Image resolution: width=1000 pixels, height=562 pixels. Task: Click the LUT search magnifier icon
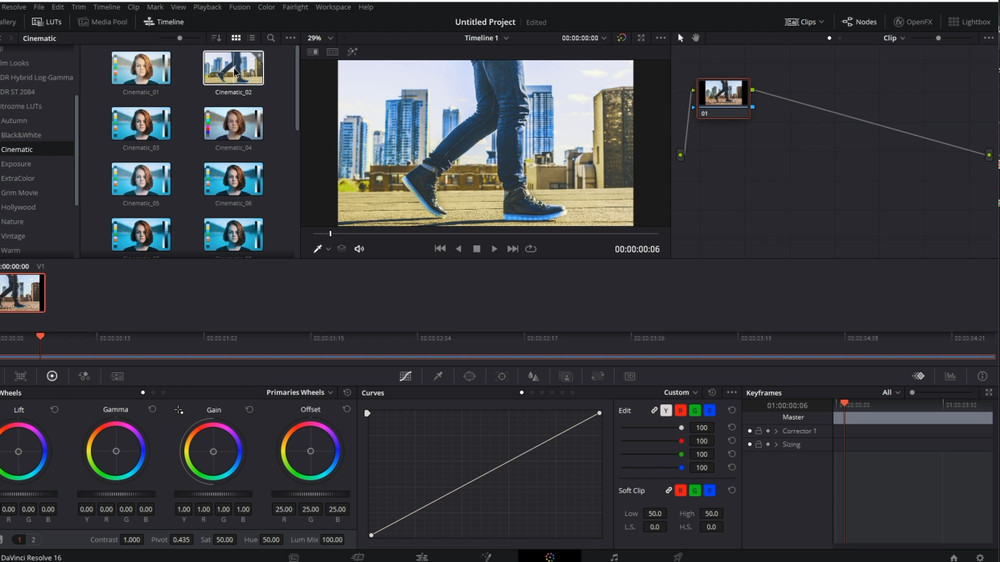pos(271,38)
